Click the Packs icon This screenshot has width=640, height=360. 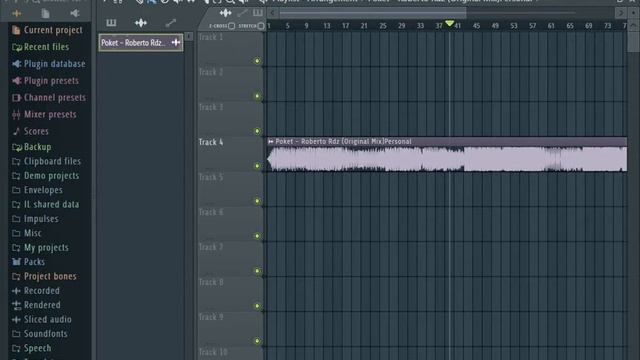tap(16, 262)
